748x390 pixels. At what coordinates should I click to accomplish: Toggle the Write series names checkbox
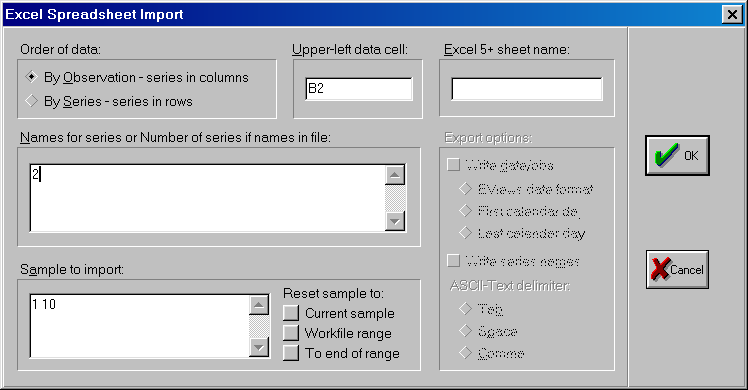pyautogui.click(x=453, y=261)
